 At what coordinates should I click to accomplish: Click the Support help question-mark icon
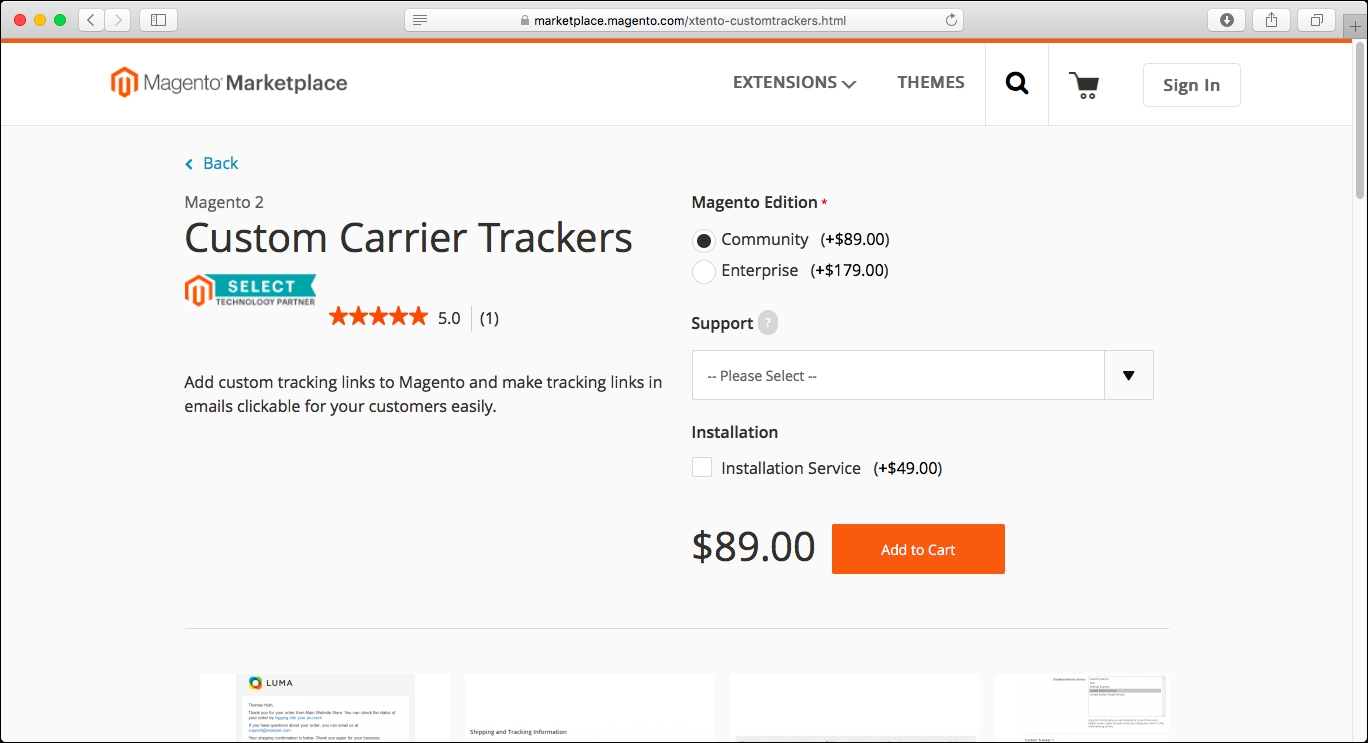coord(767,323)
